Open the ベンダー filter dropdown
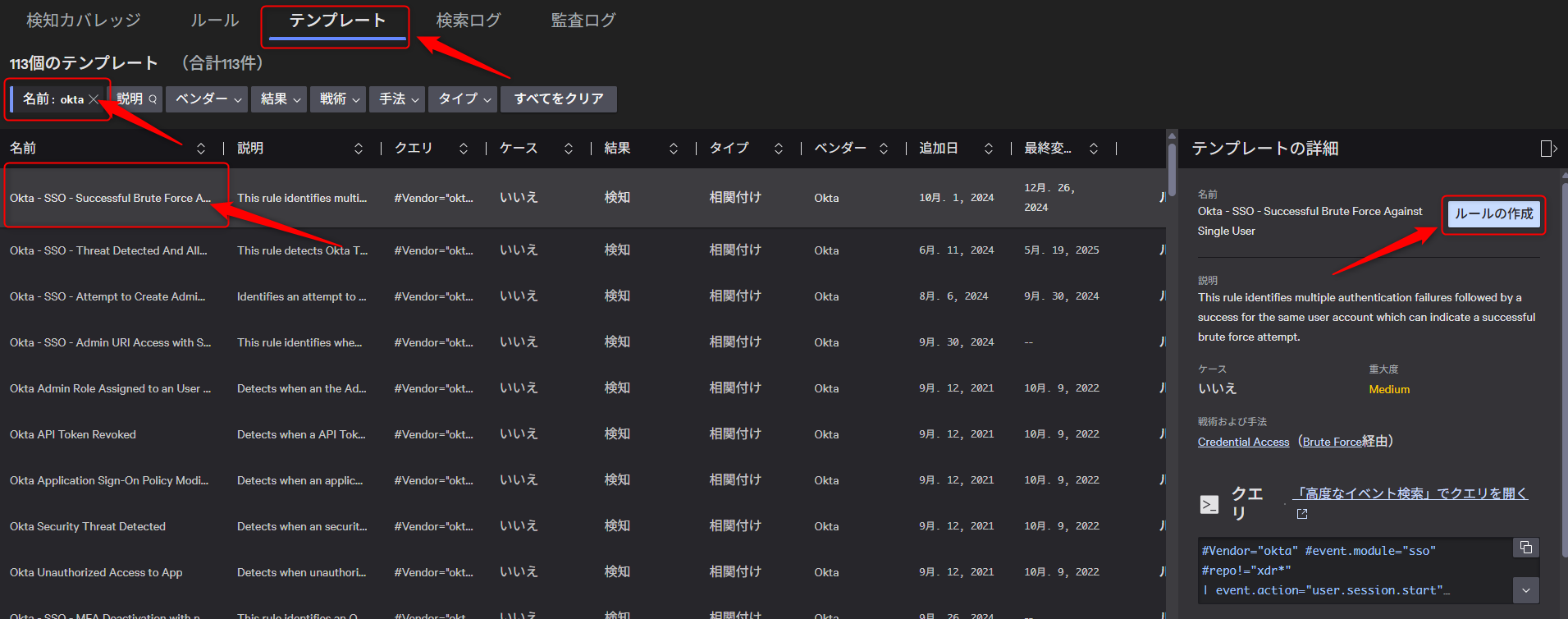Image resolution: width=1568 pixels, height=619 pixels. [x=207, y=99]
